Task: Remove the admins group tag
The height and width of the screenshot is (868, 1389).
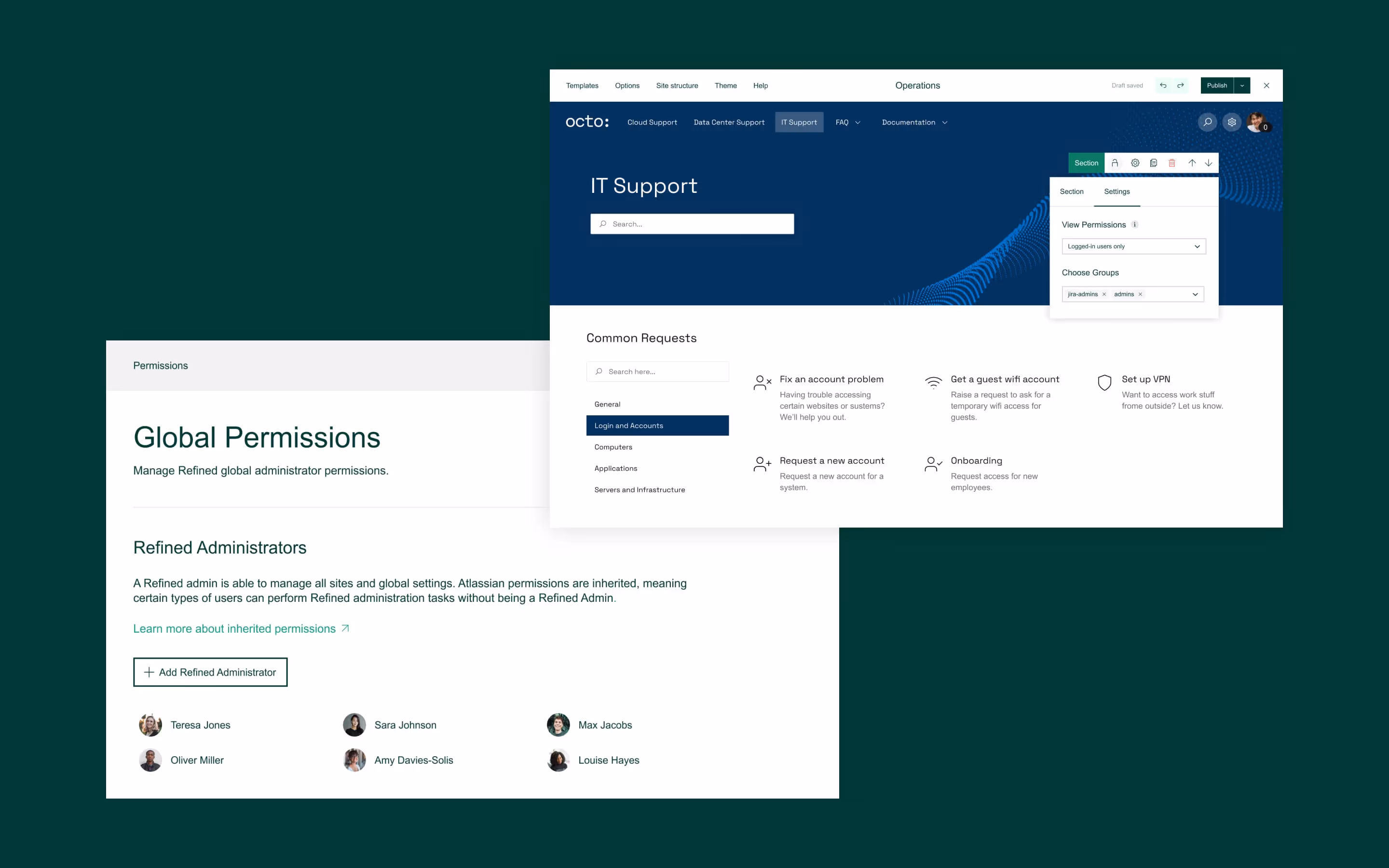Action: click(x=1141, y=295)
